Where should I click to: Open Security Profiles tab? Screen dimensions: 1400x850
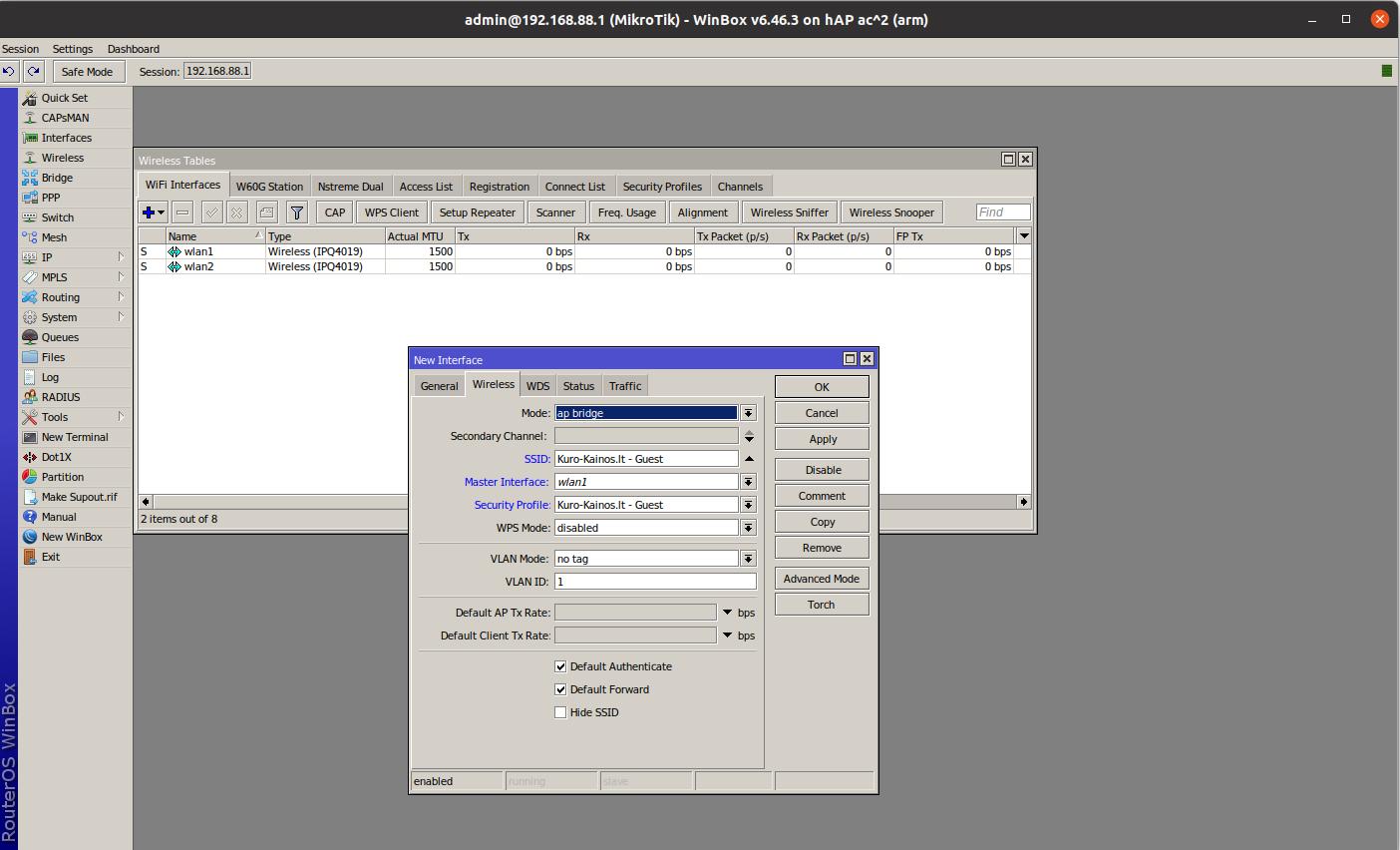[x=662, y=187]
